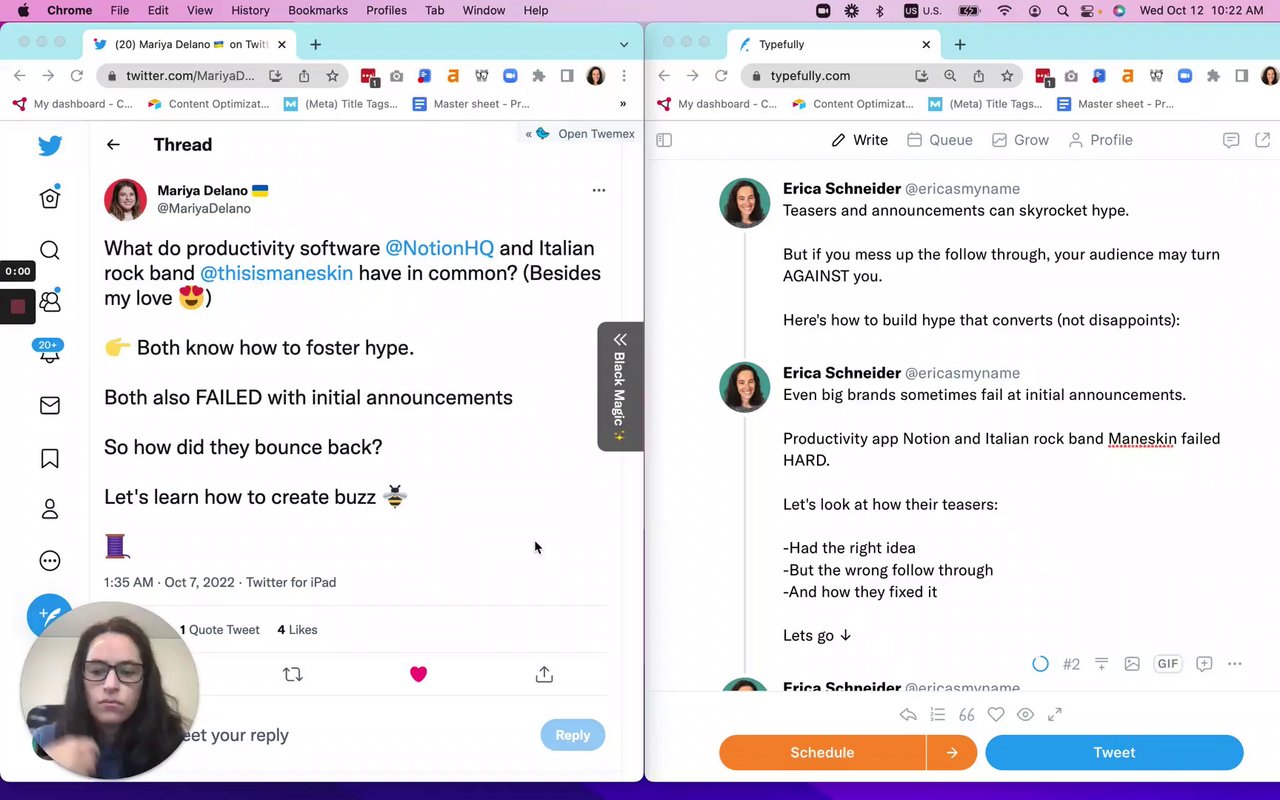The width and height of the screenshot is (1280, 800).
Task: Open Extensions puzzle icon in Typefully window
Action: 1213,76
